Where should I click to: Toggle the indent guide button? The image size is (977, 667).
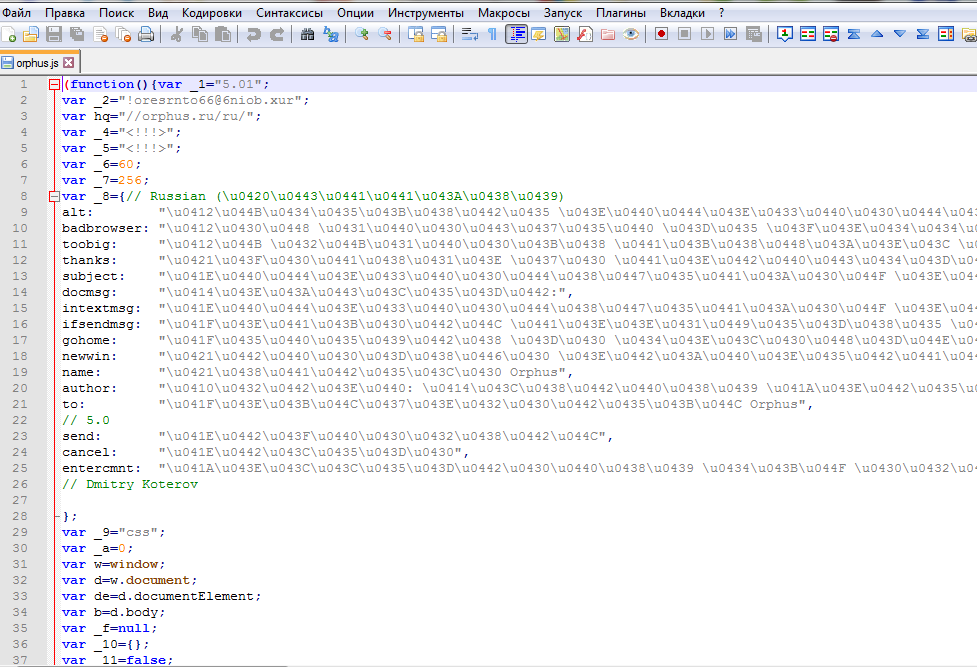[516, 35]
